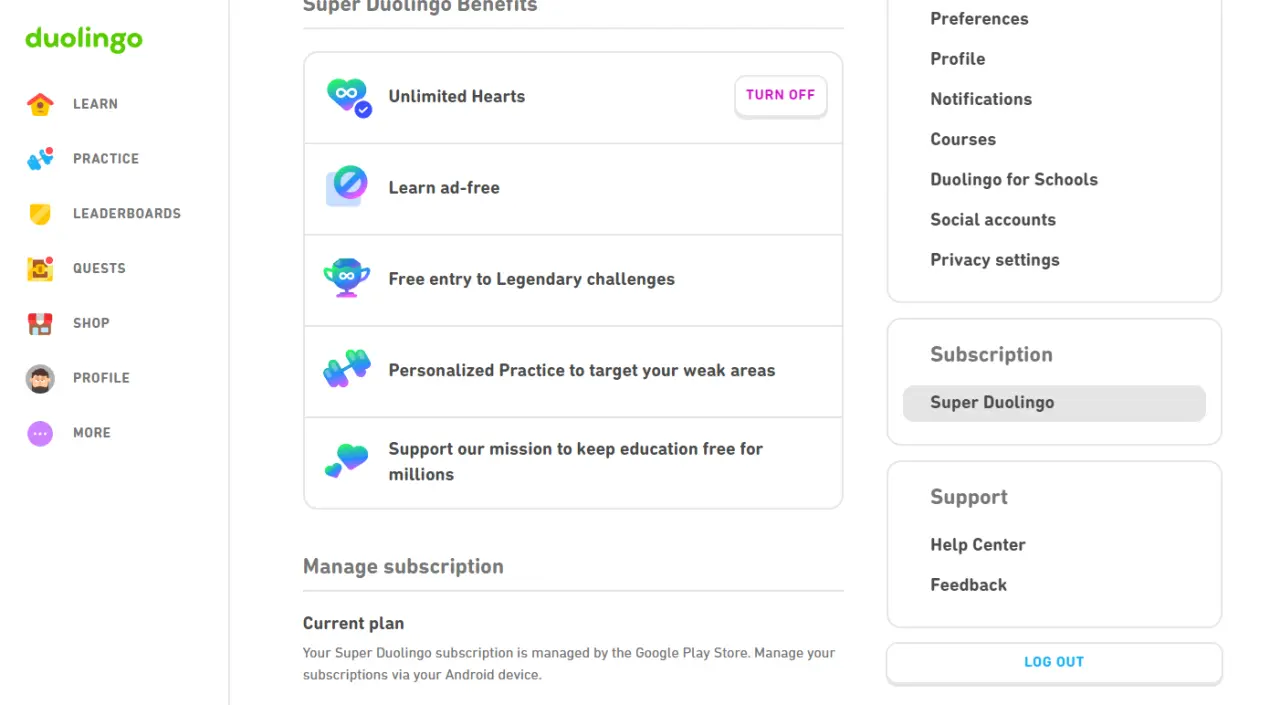Select the Practice dumbbell icon
This screenshot has width=1280, height=705.
coord(40,159)
